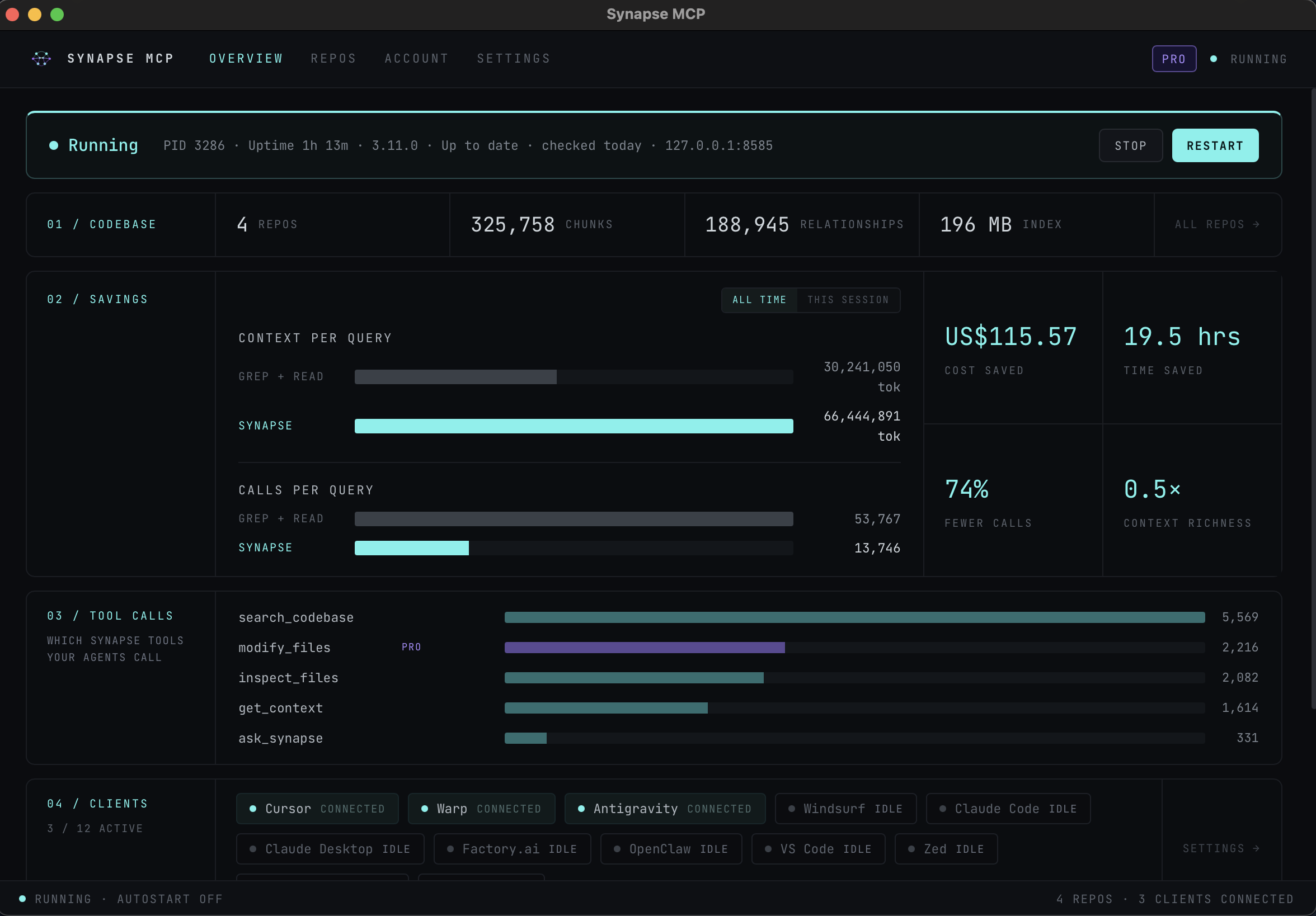
Task: Select the Claude Code IDLE client chip
Action: [x=1008, y=808]
